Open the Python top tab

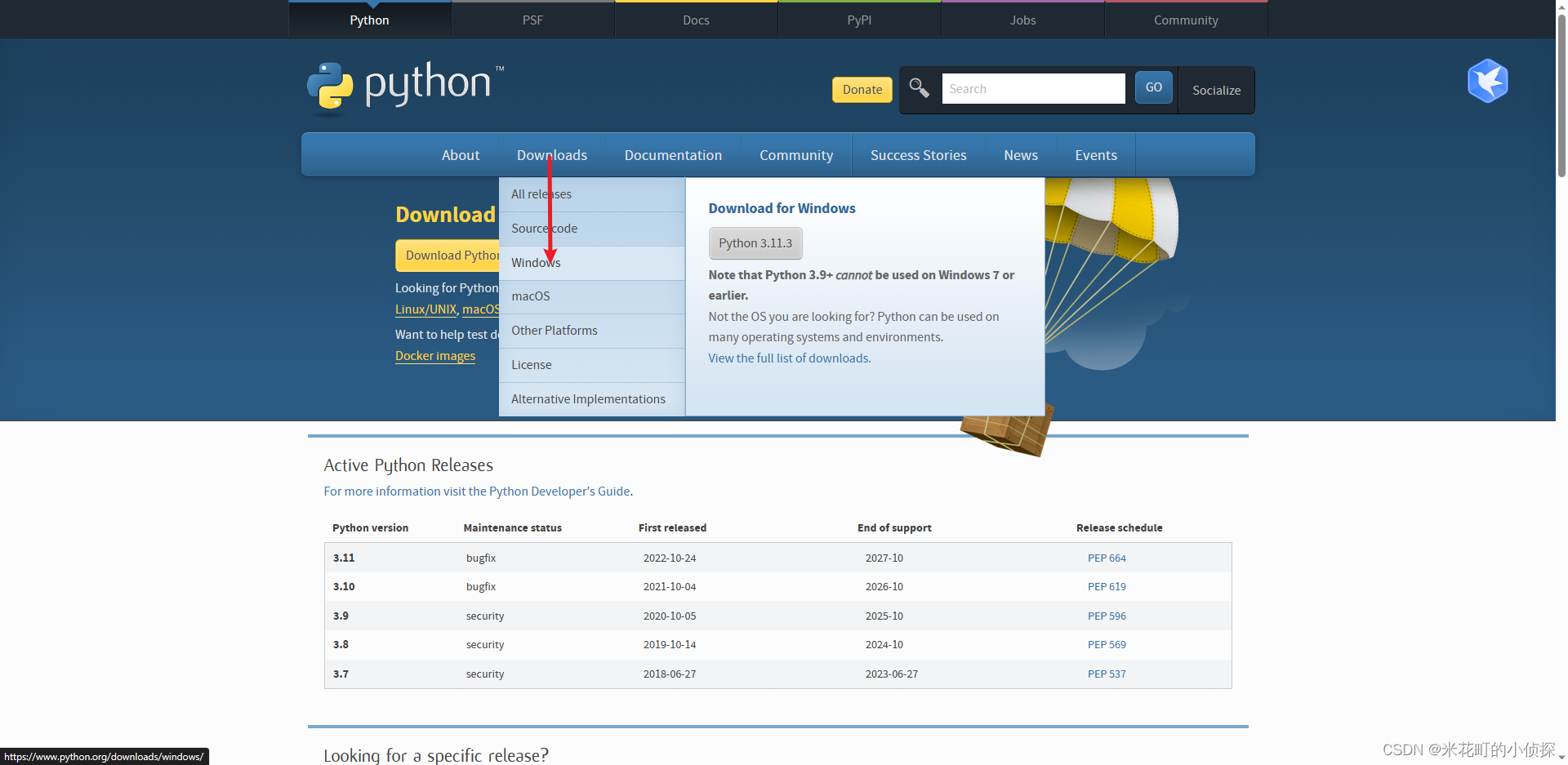click(369, 20)
